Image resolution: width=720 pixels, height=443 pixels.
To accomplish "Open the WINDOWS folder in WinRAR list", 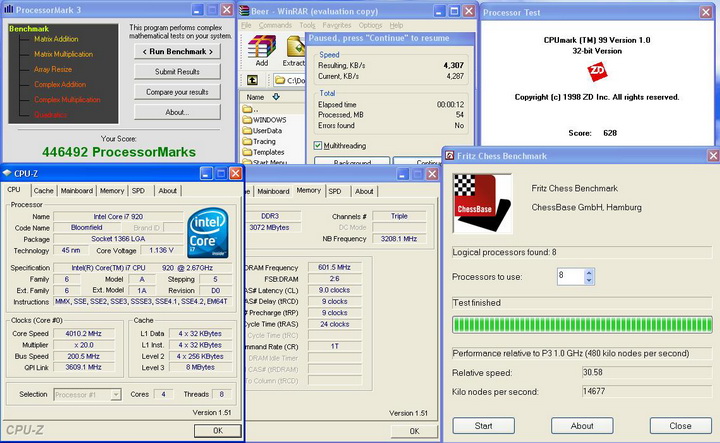I will [x=264, y=120].
